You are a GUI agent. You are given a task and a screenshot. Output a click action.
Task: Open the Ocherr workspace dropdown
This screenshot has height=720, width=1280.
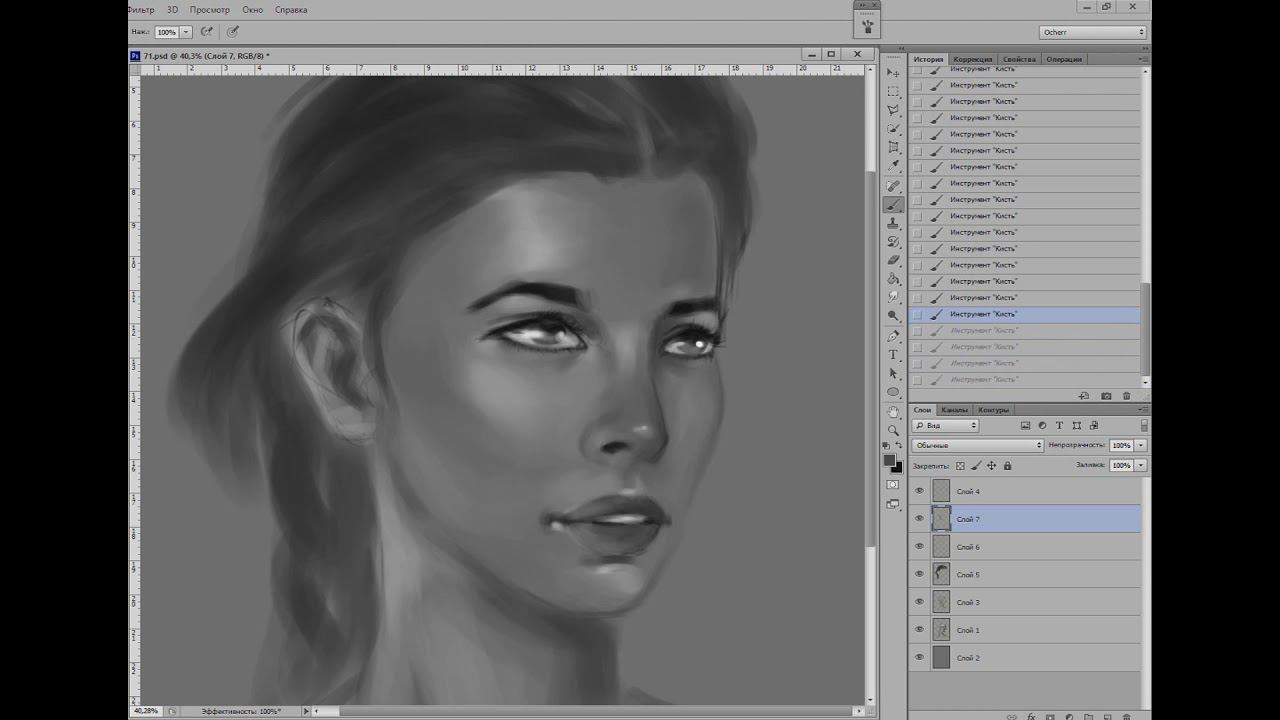tap(1092, 32)
